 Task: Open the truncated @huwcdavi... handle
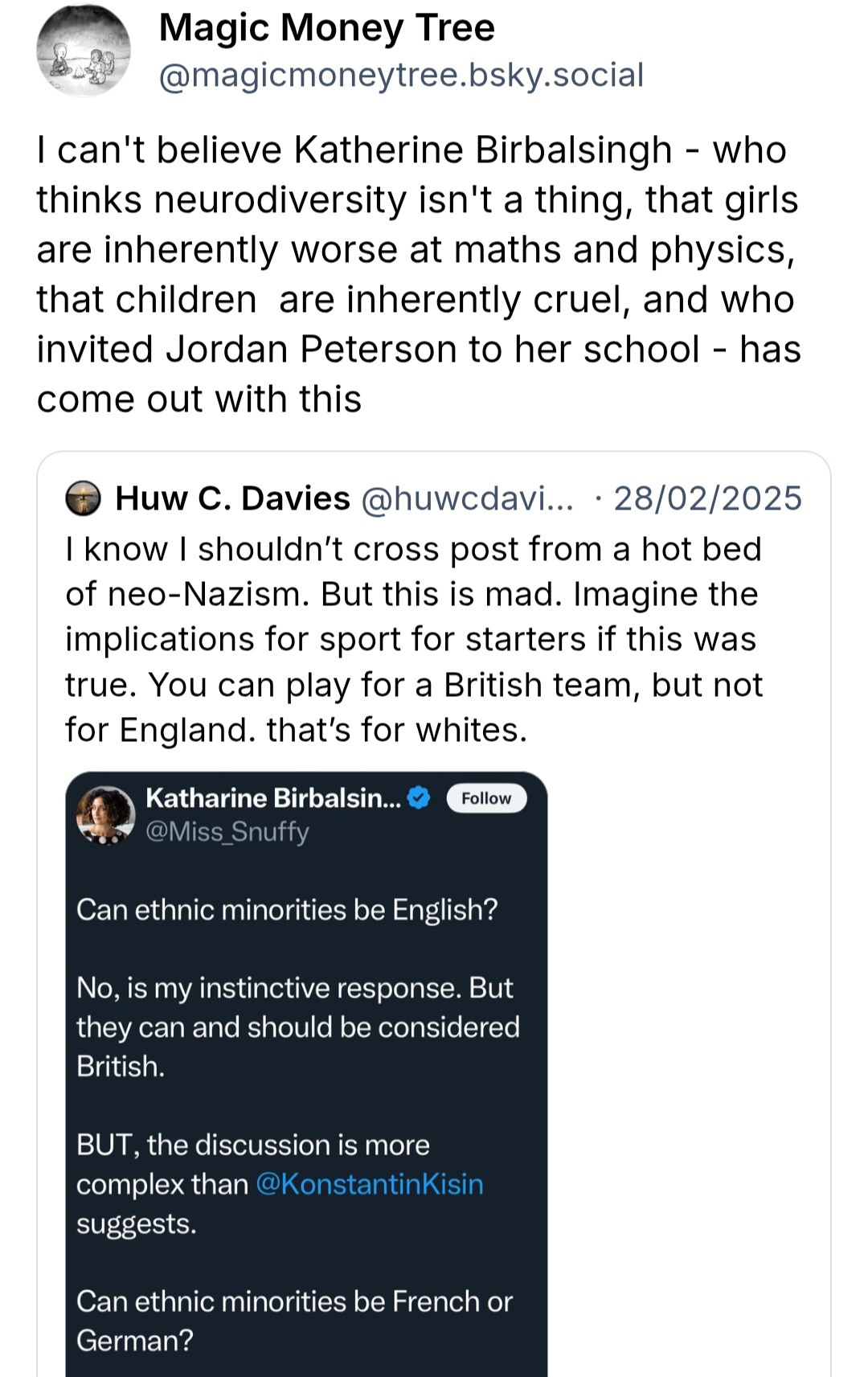(468, 498)
